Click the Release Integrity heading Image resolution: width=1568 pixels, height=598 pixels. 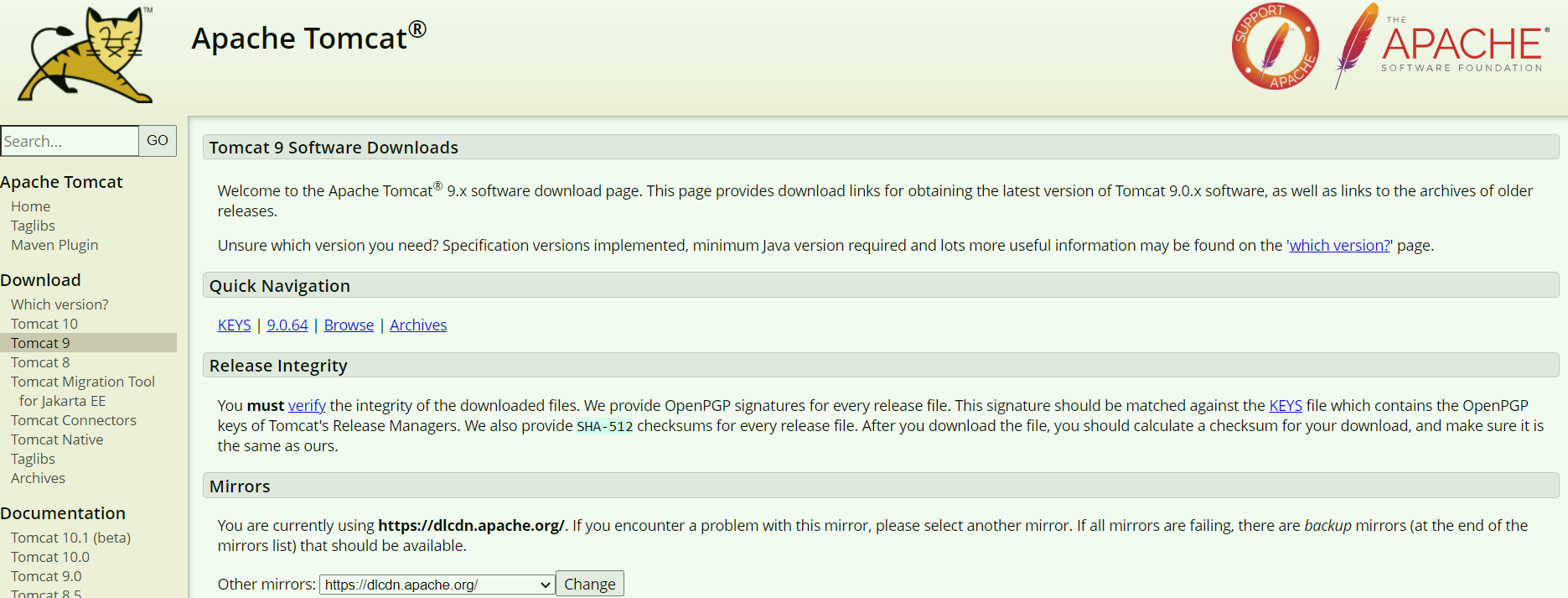coord(278,366)
